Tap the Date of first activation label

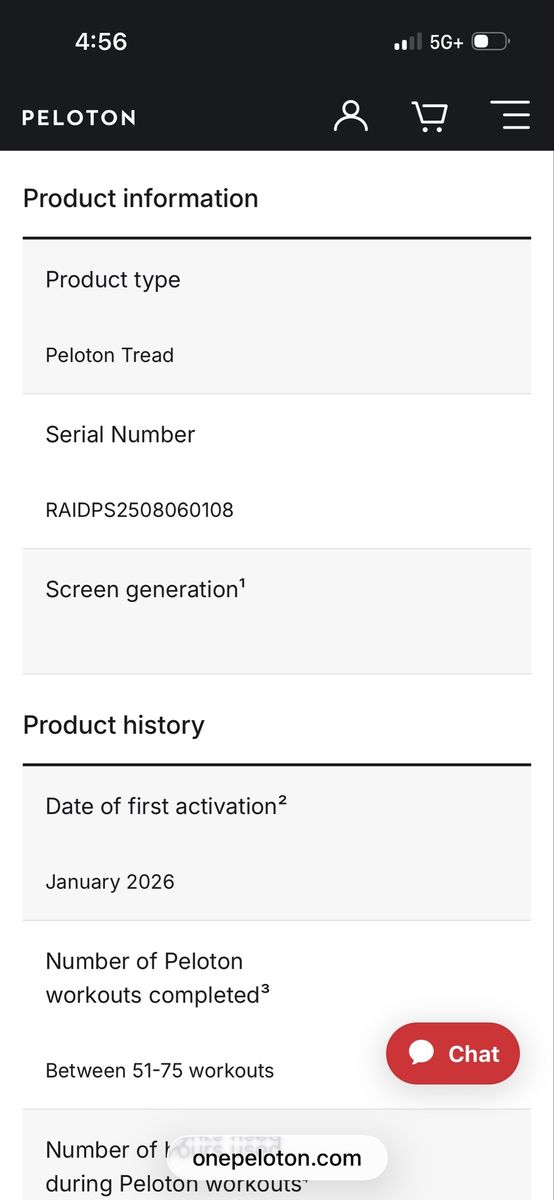(166, 806)
